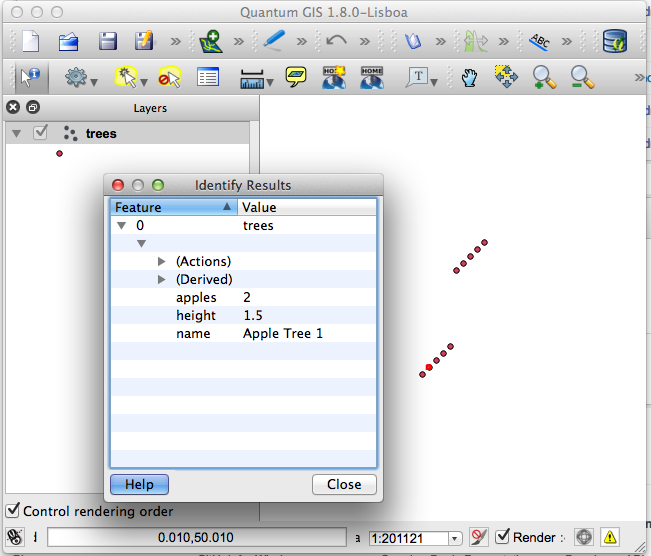Image resolution: width=651 pixels, height=556 pixels.
Task: Select the height value 1.5
Action: [253, 315]
